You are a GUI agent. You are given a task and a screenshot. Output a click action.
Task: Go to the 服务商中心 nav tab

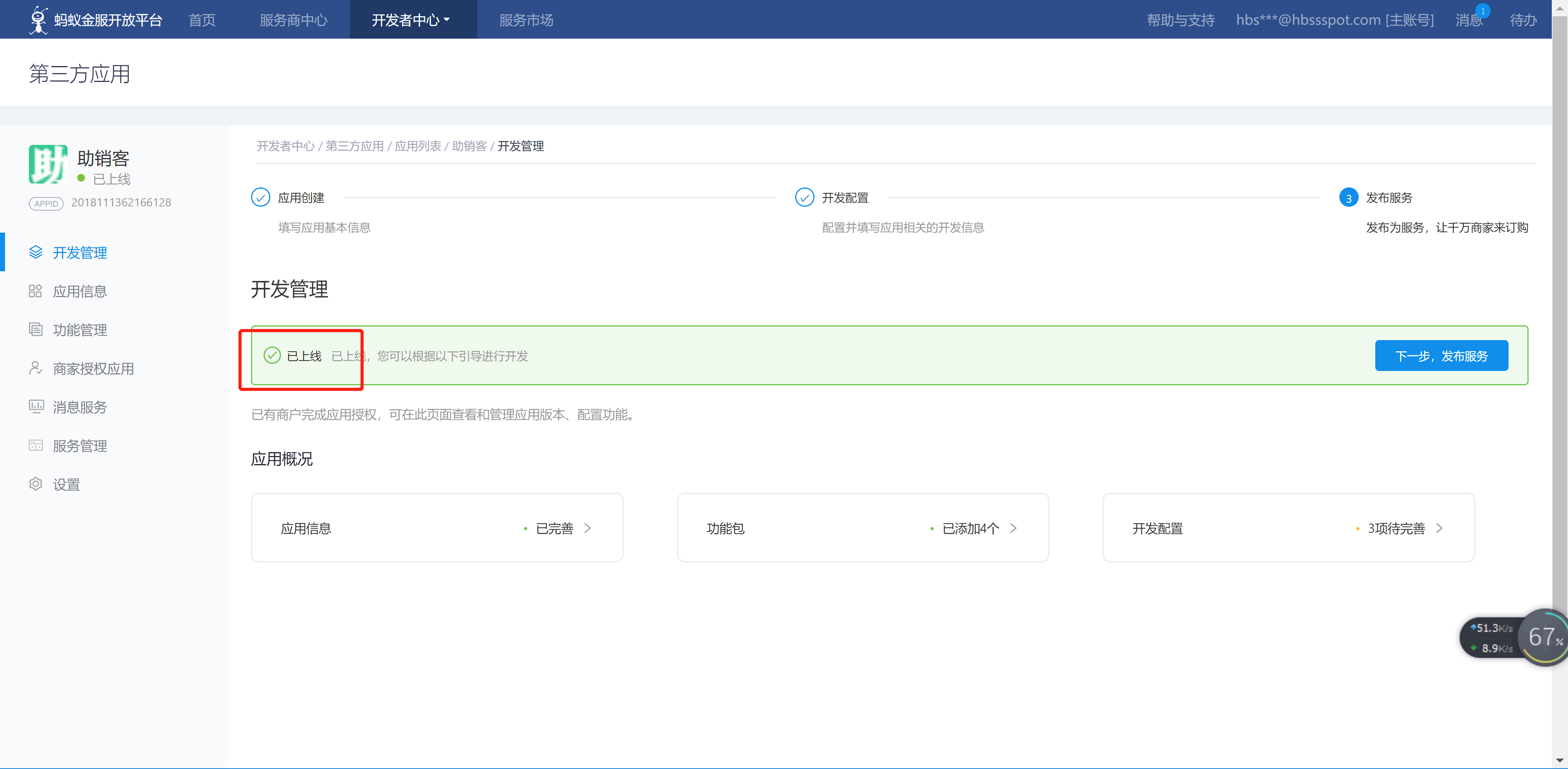(x=294, y=20)
